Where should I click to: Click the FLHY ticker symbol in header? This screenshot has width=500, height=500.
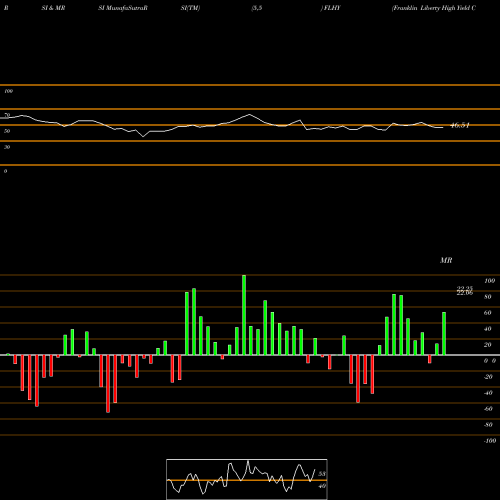pyautogui.click(x=332, y=8)
